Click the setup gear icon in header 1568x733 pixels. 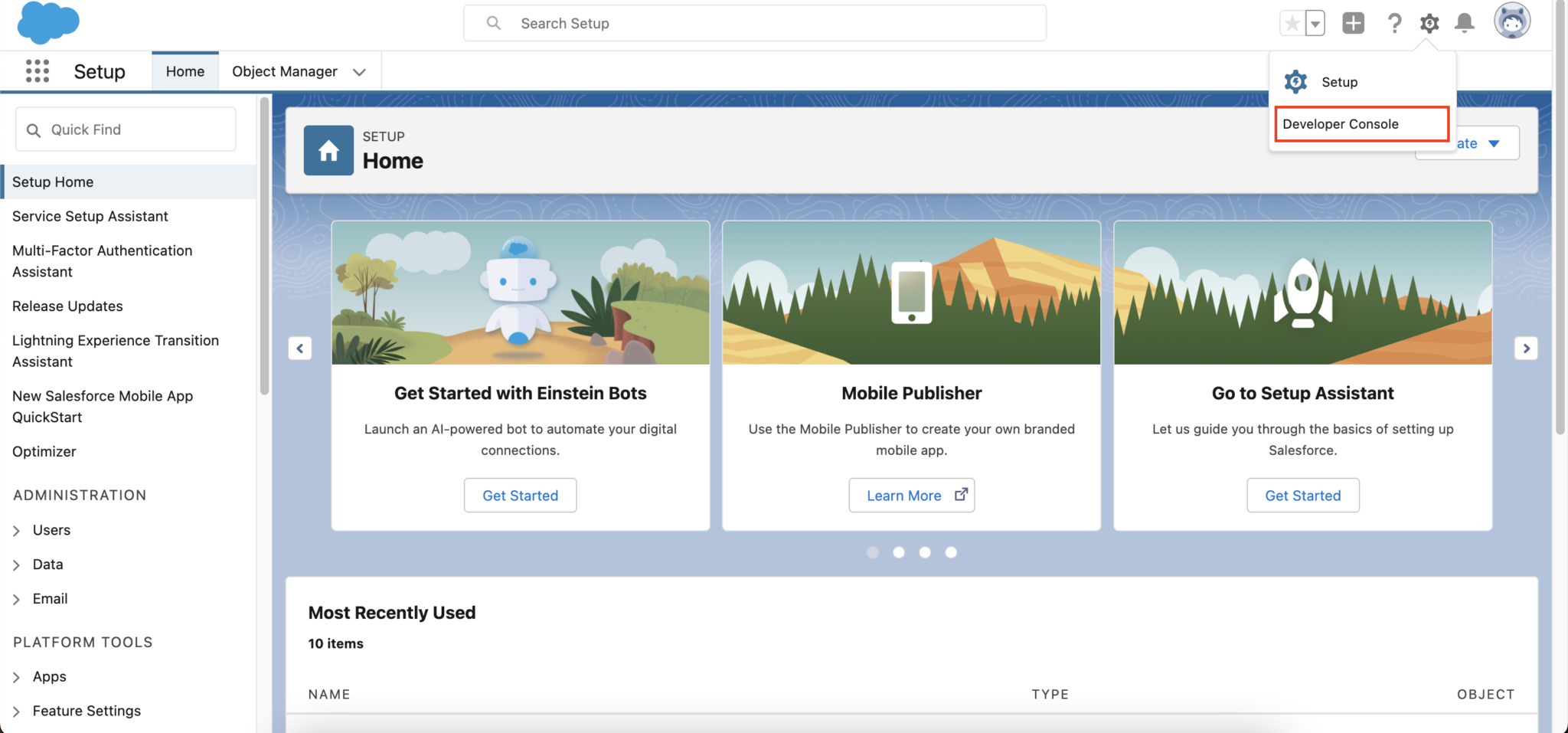(1429, 23)
